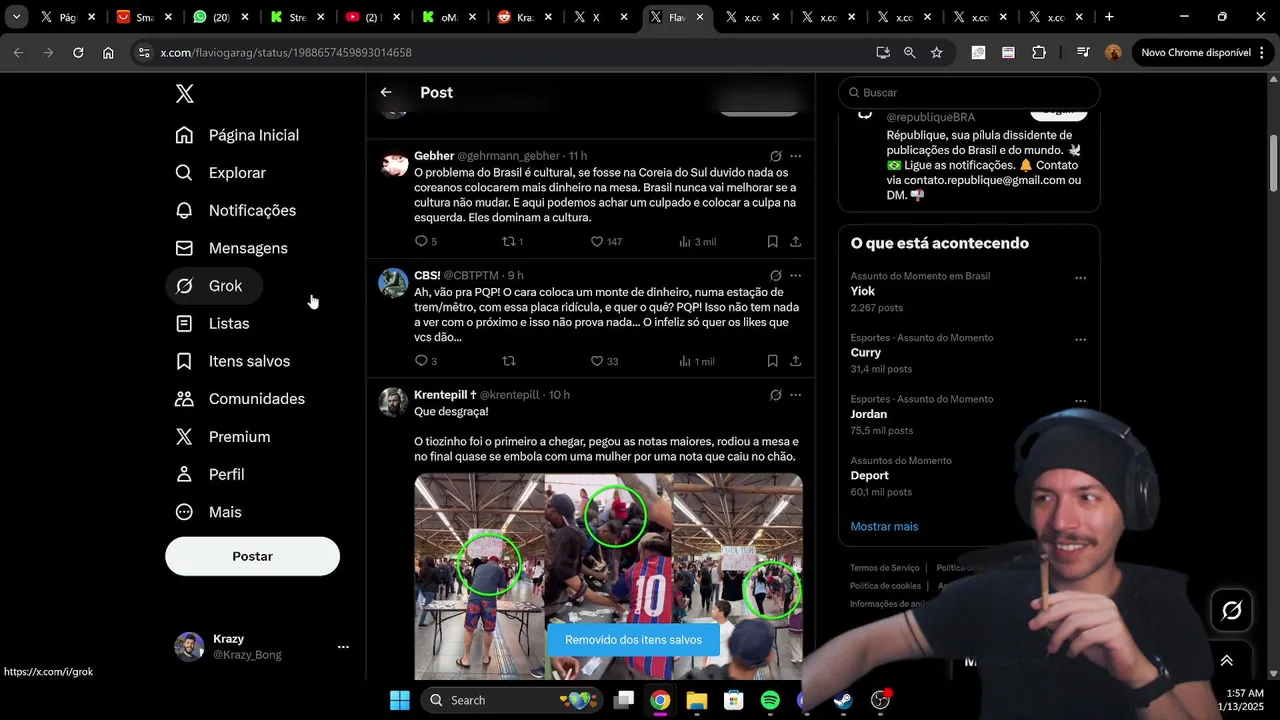
Task: Open CBS! profile avatar
Action: pos(393,282)
